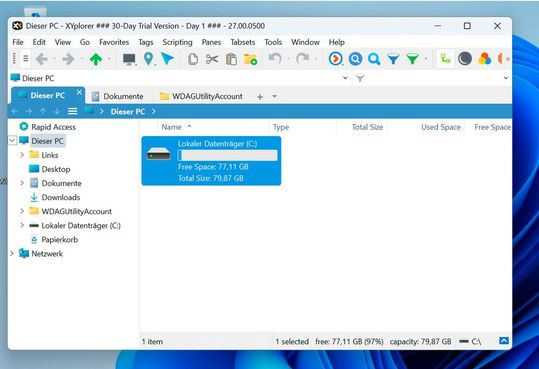The width and height of the screenshot is (539, 369).
Task: Open the Tools menu
Action: [273, 42]
